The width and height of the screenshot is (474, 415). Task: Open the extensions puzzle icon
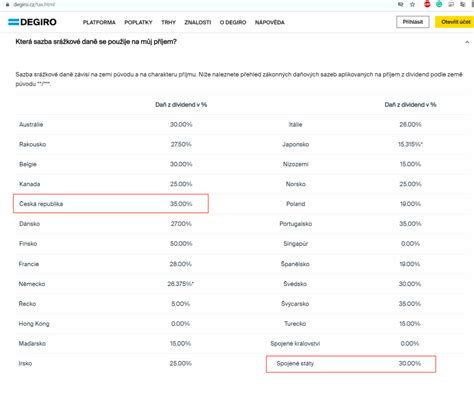click(x=463, y=4)
